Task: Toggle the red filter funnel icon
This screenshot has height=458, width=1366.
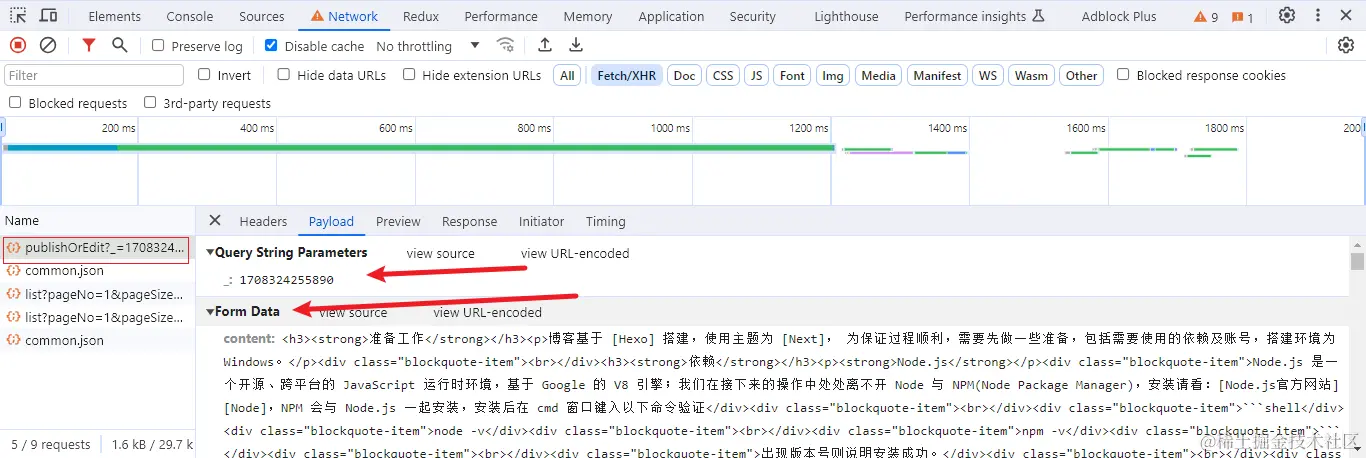Action: click(89, 45)
